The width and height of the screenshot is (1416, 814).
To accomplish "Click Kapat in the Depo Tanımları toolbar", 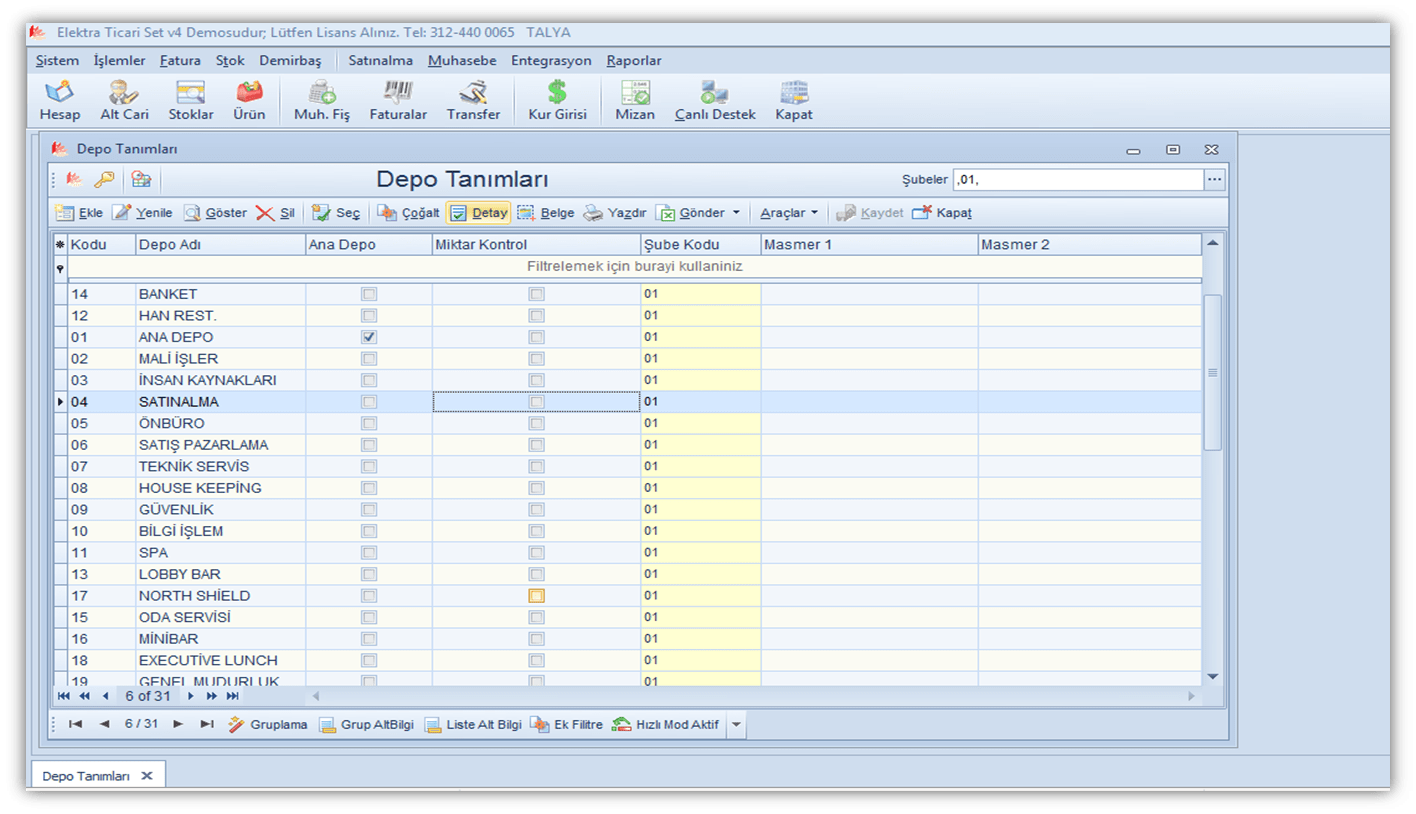I will point(942,213).
